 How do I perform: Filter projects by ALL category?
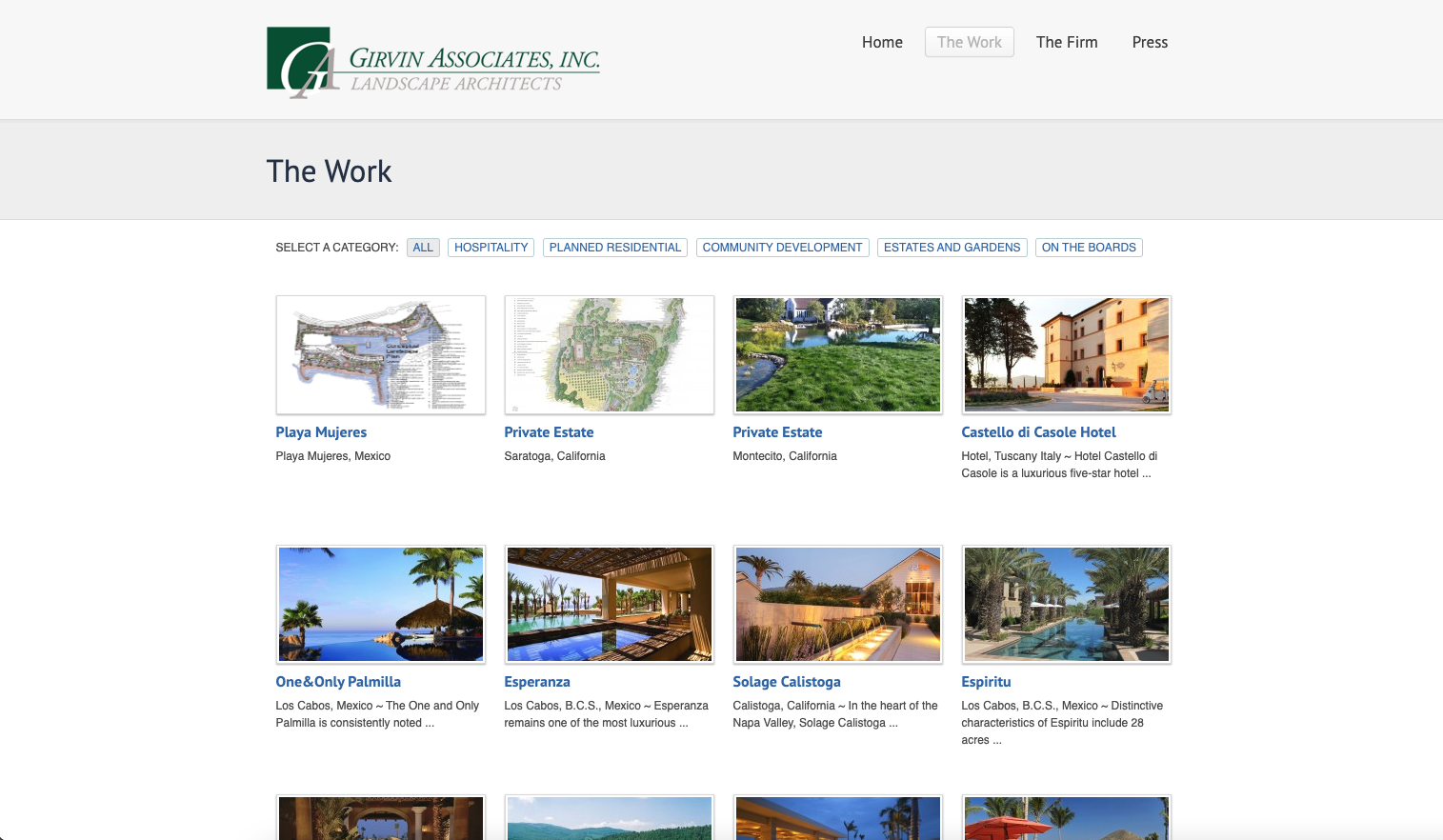coord(423,248)
